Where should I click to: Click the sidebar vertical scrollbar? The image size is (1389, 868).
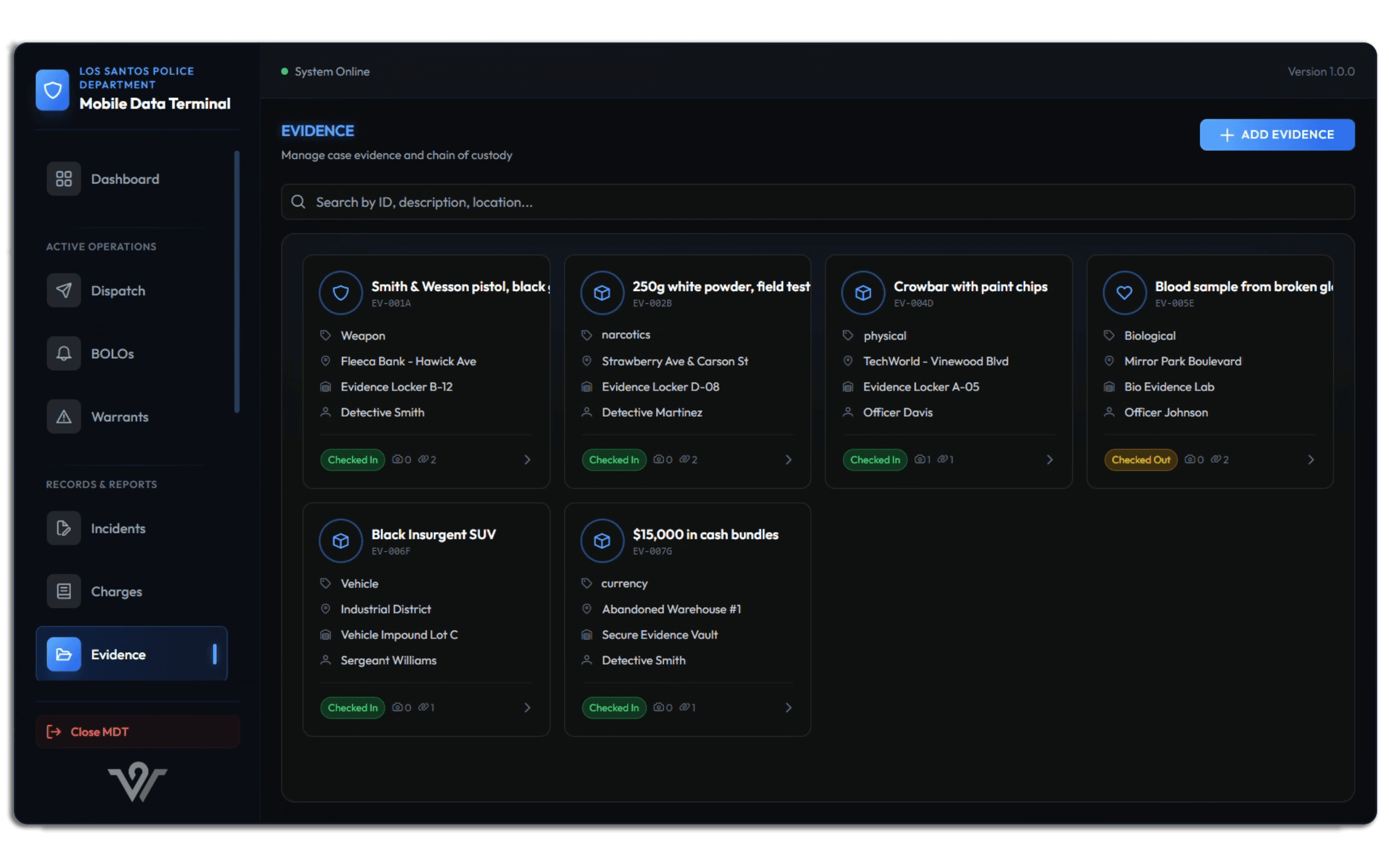(x=236, y=281)
